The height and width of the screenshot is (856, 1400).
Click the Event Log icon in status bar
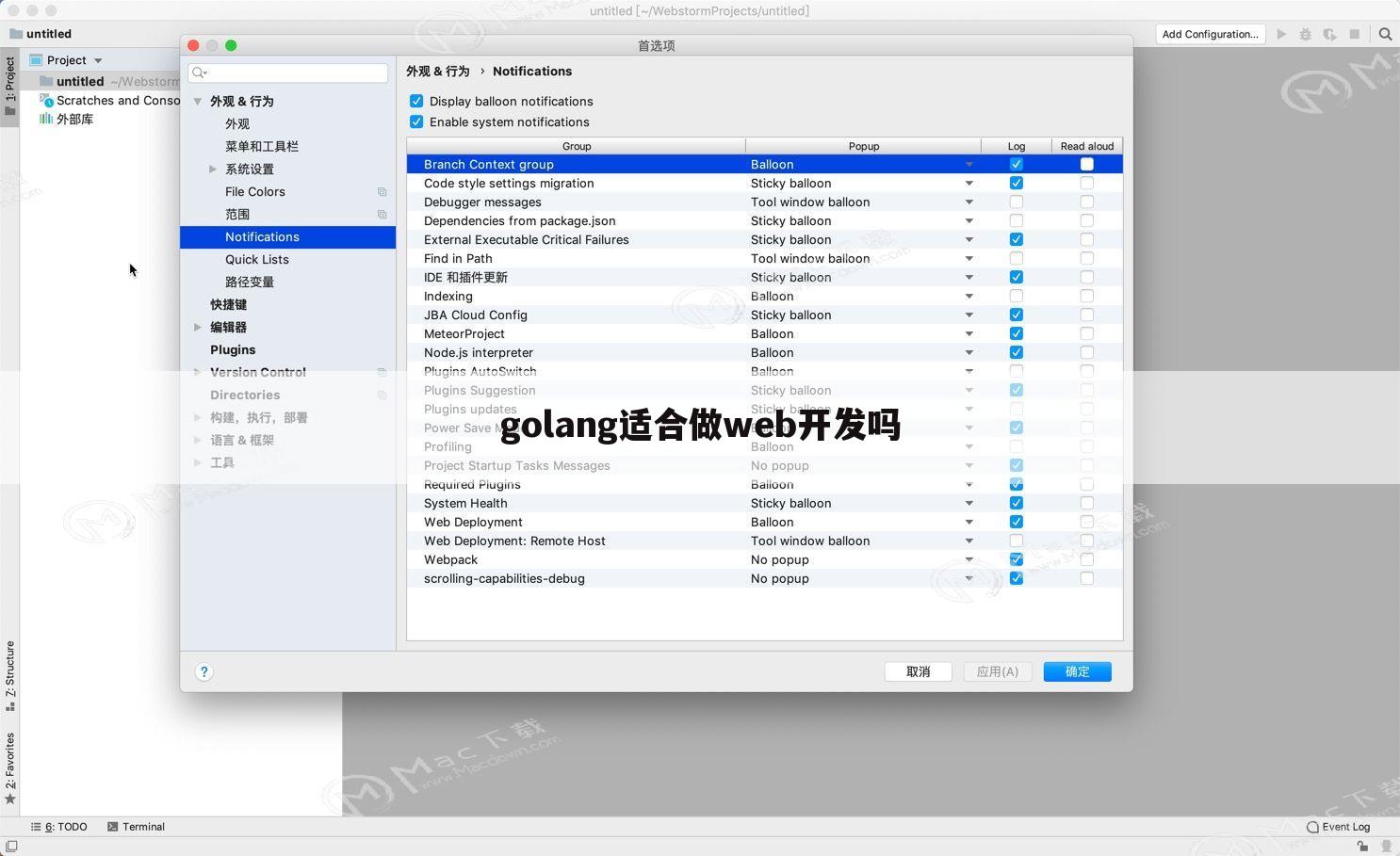(x=1312, y=827)
